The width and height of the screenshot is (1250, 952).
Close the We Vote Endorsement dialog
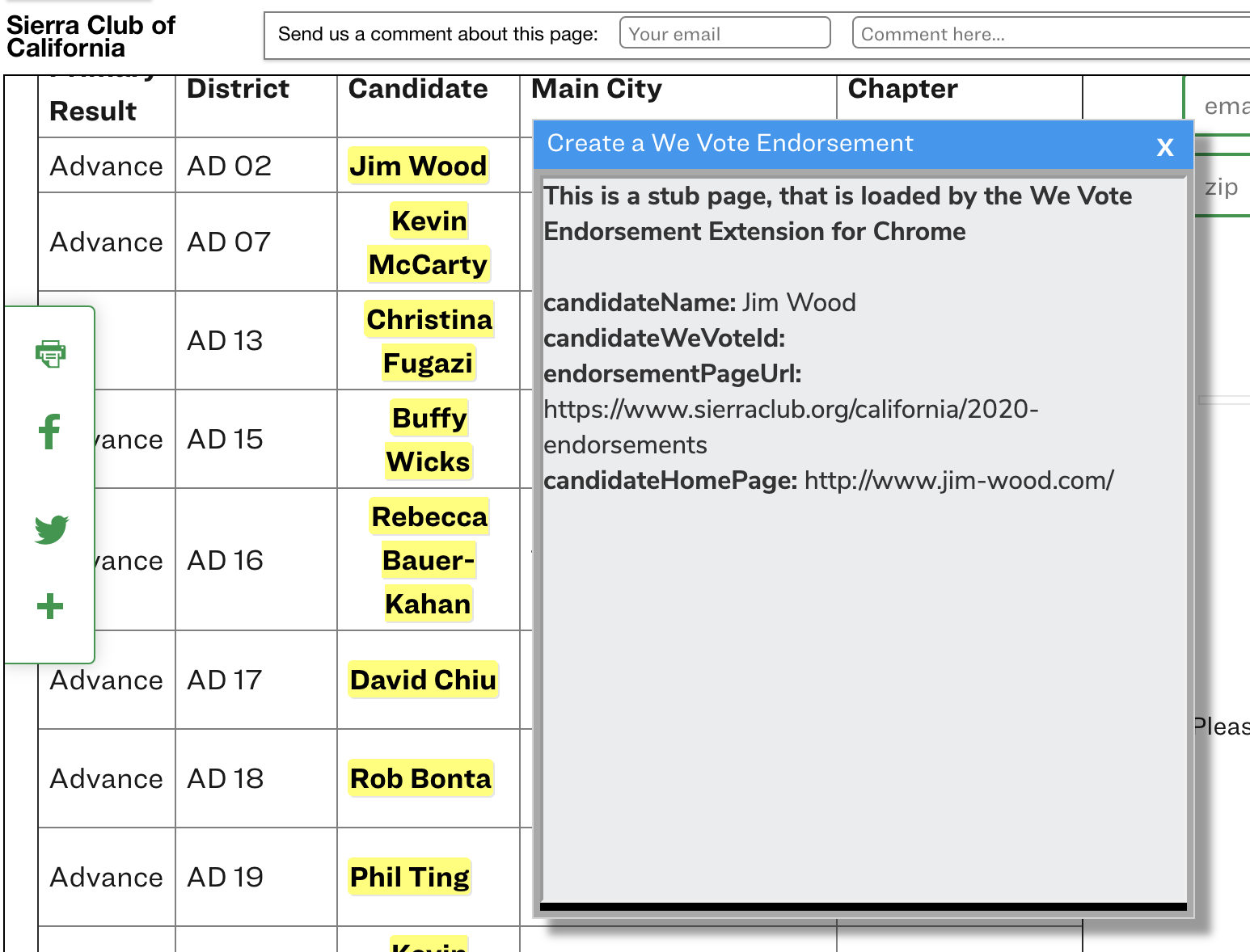pyautogui.click(x=1164, y=146)
